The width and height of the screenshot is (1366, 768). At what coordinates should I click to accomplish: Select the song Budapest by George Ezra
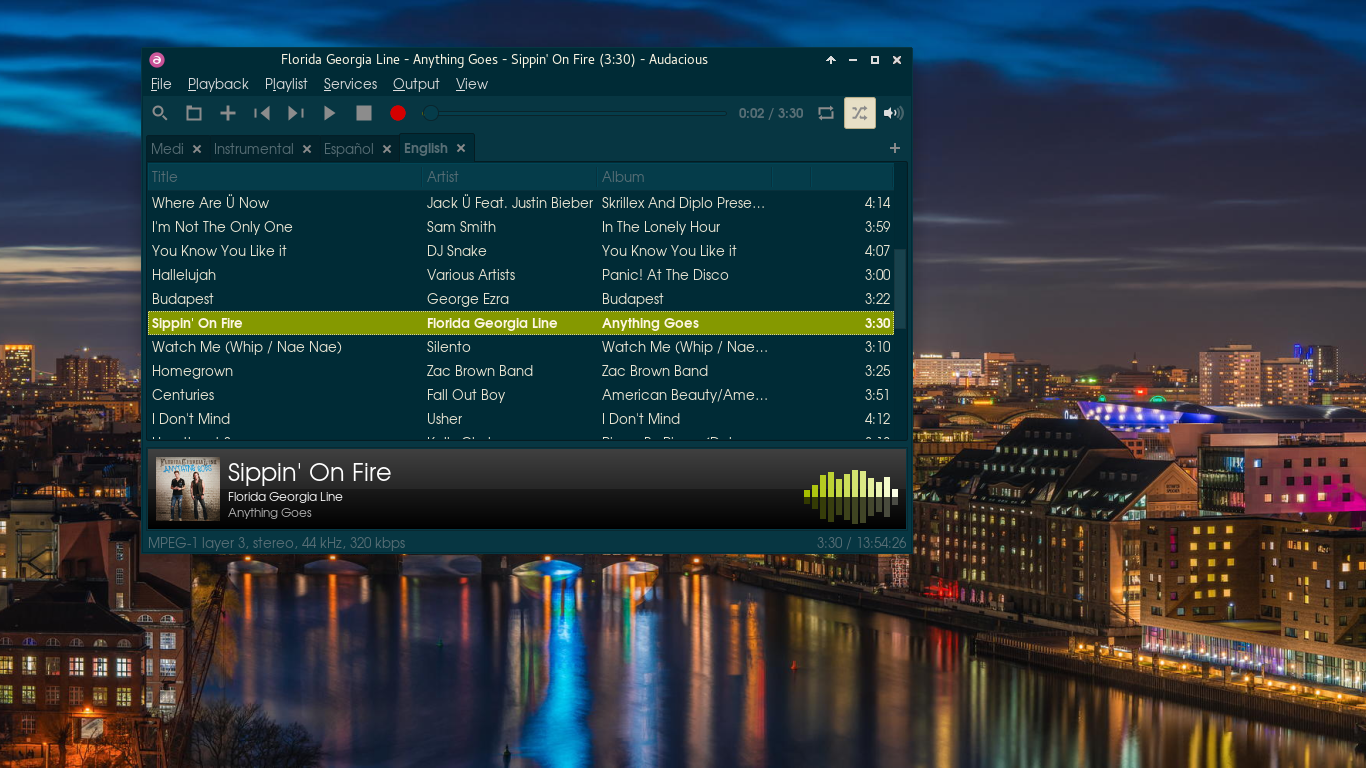coord(300,299)
